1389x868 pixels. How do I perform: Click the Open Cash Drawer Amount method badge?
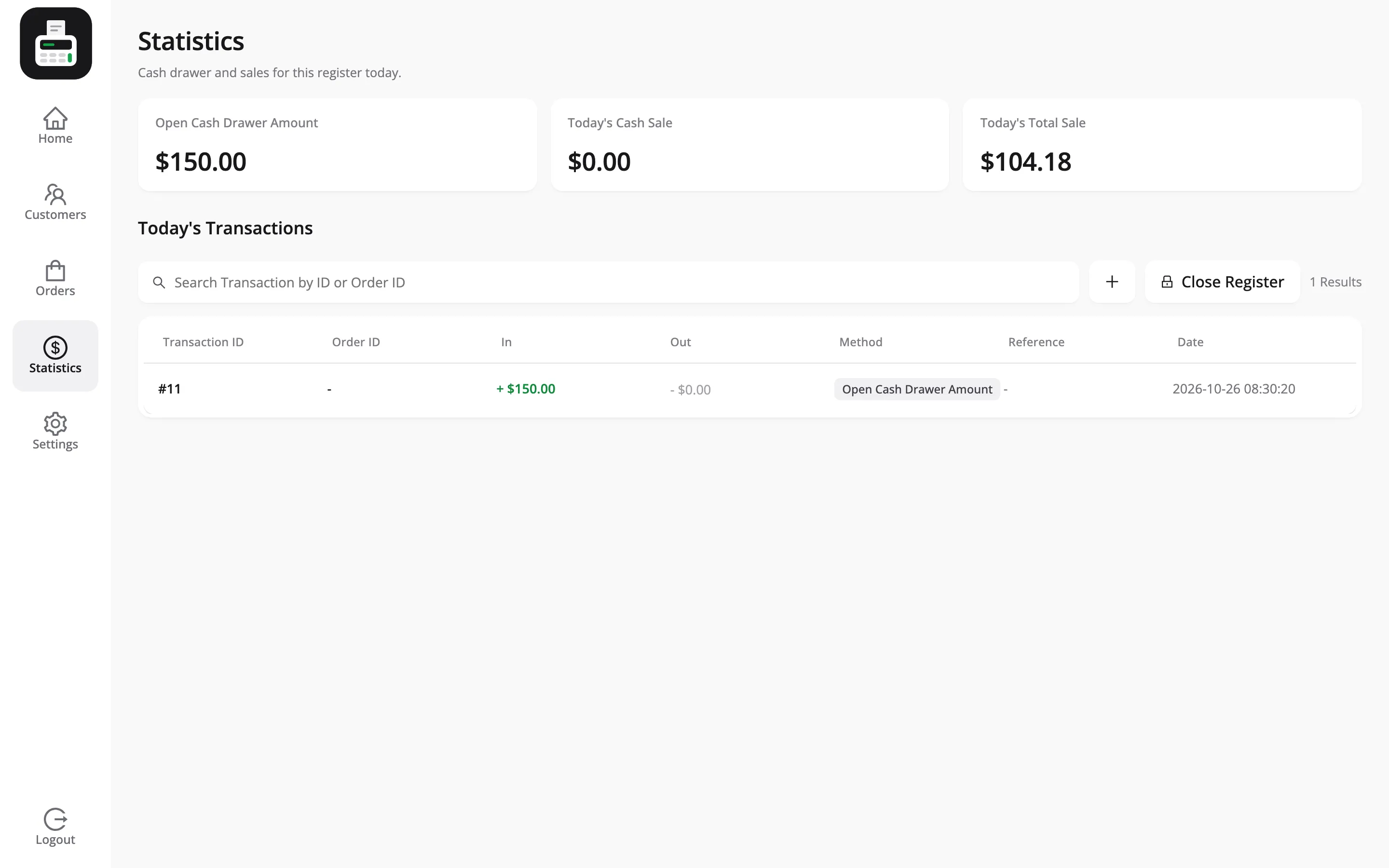pyautogui.click(x=917, y=389)
